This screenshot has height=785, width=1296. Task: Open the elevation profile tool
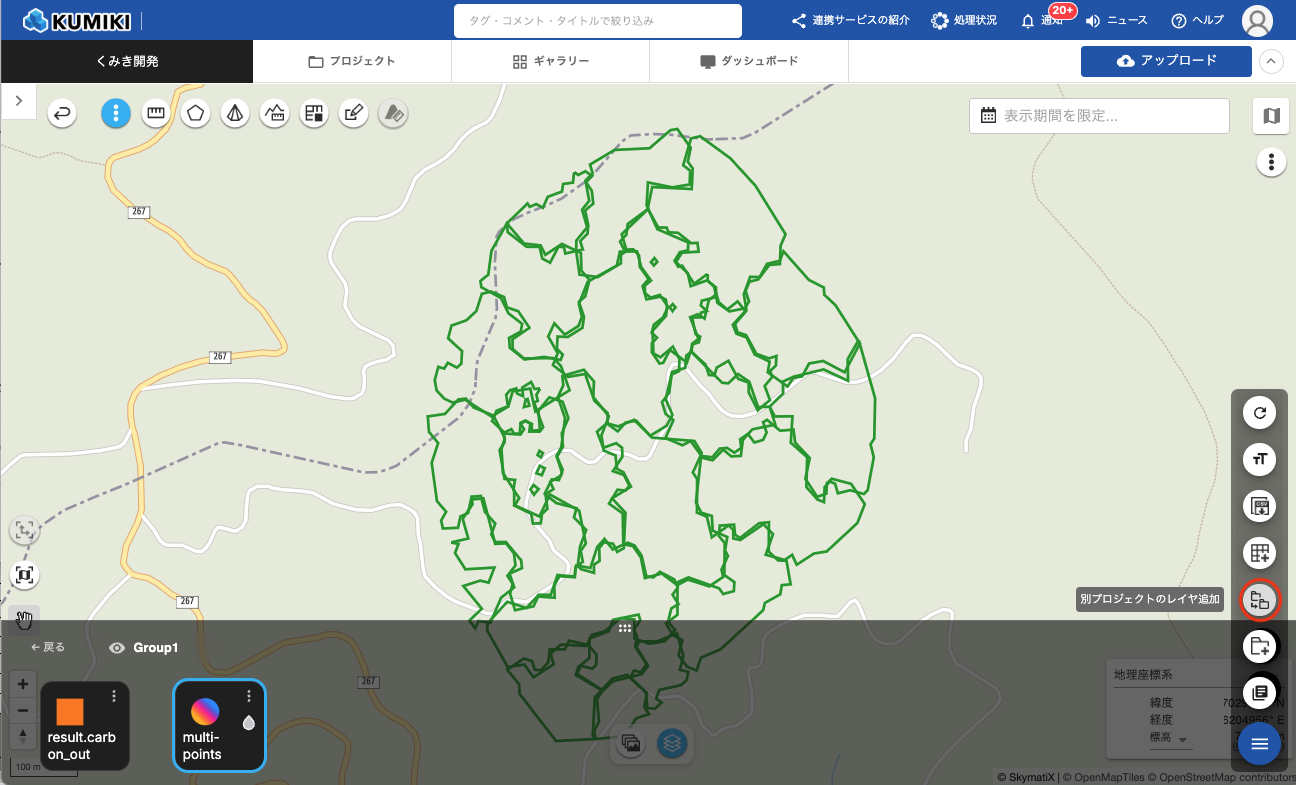pos(275,114)
